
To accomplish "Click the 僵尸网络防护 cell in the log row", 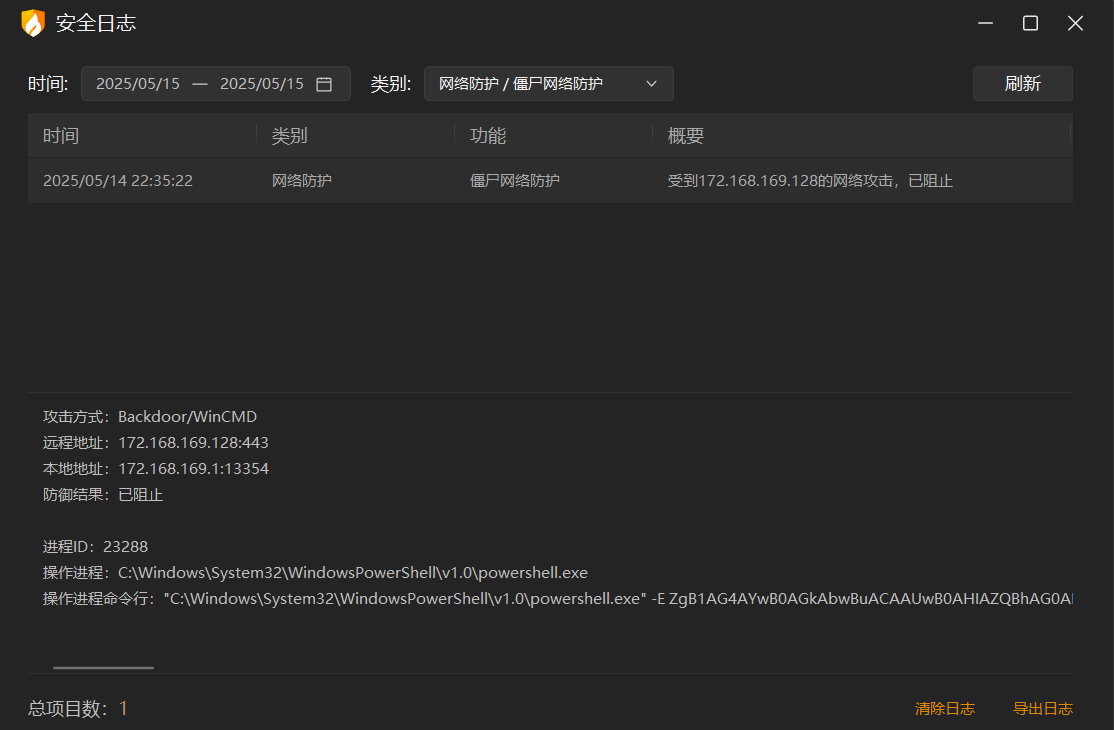I will pyautogui.click(x=514, y=180).
